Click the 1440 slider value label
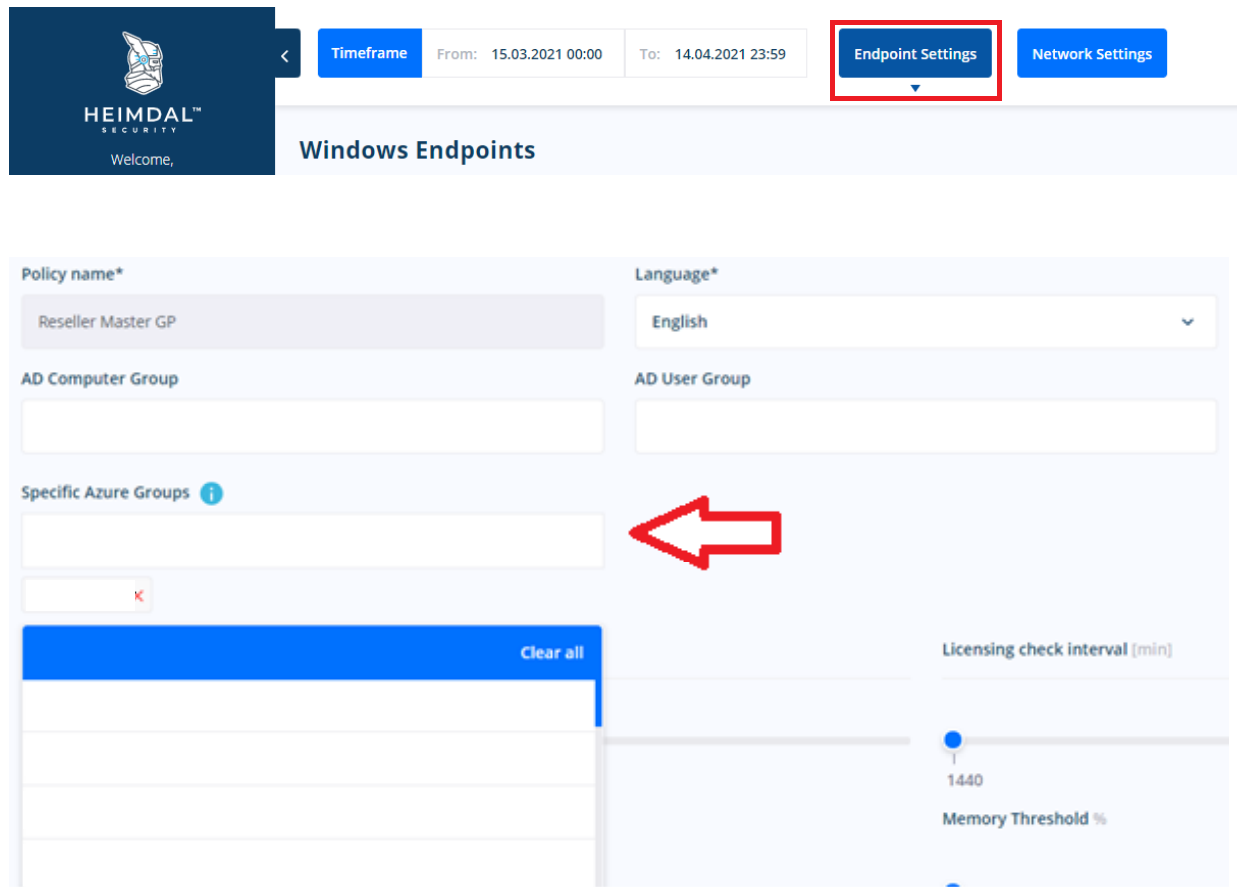The height and width of the screenshot is (887, 1237). pyautogui.click(x=965, y=780)
